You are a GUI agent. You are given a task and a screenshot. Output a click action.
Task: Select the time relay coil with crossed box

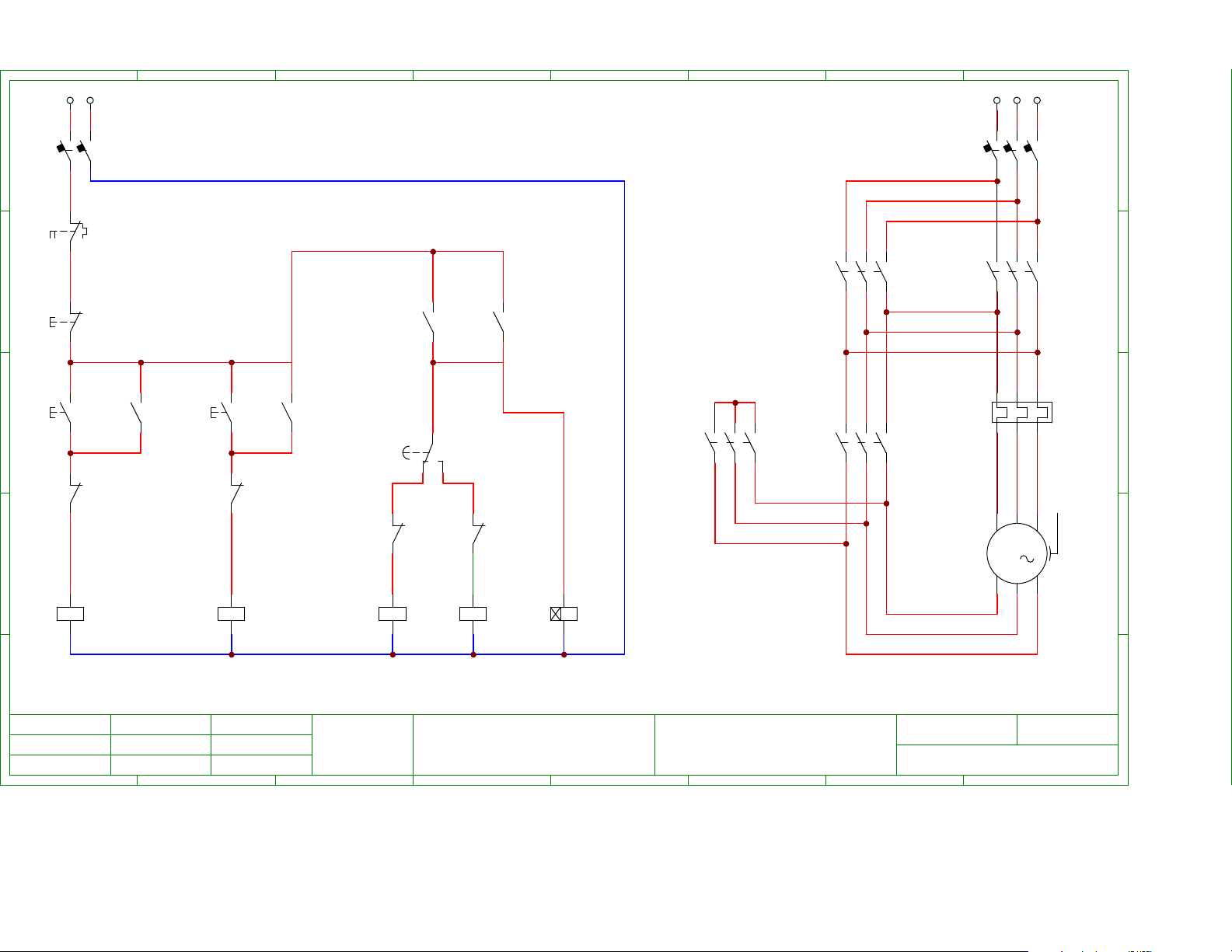click(x=564, y=614)
